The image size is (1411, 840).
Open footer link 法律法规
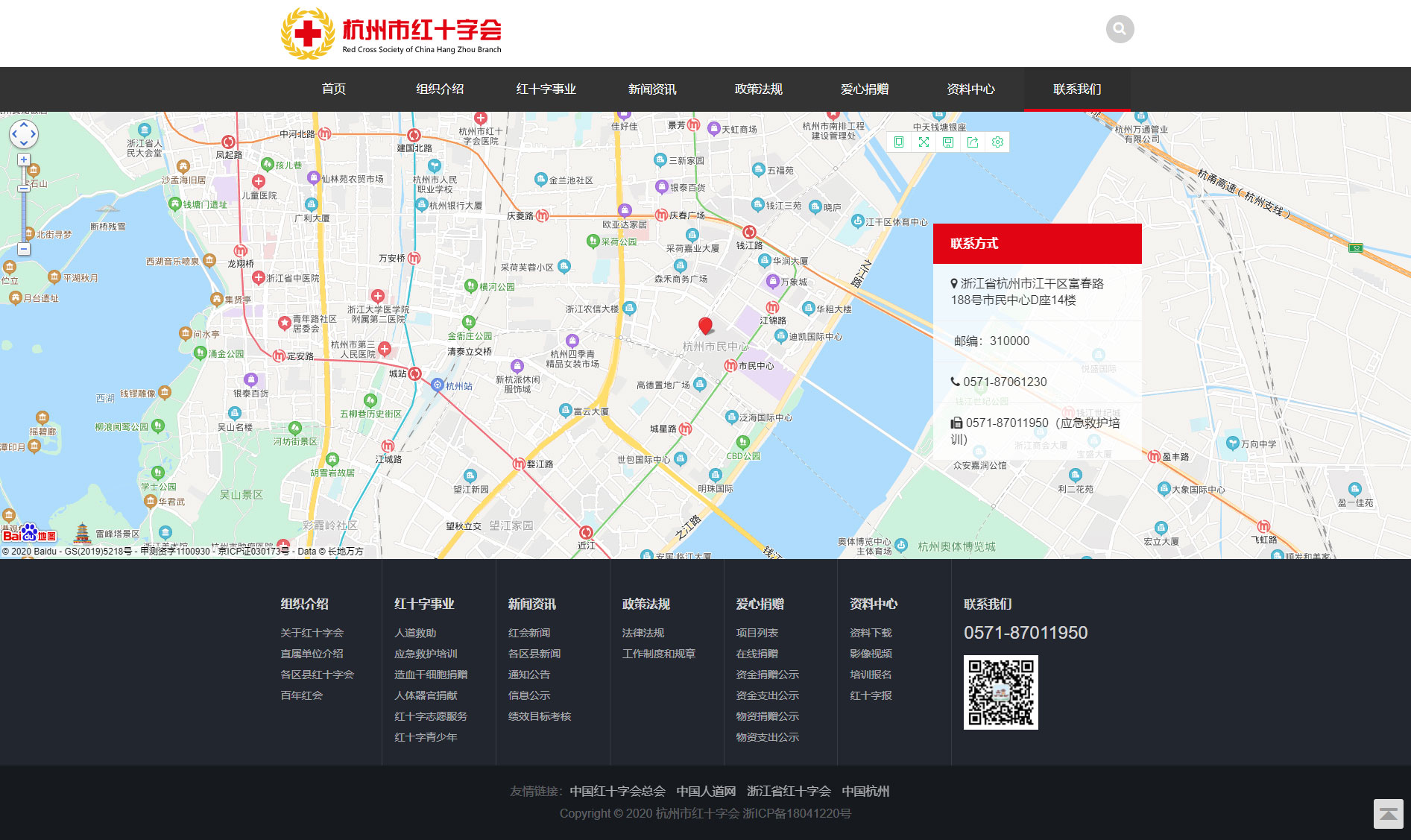(643, 633)
